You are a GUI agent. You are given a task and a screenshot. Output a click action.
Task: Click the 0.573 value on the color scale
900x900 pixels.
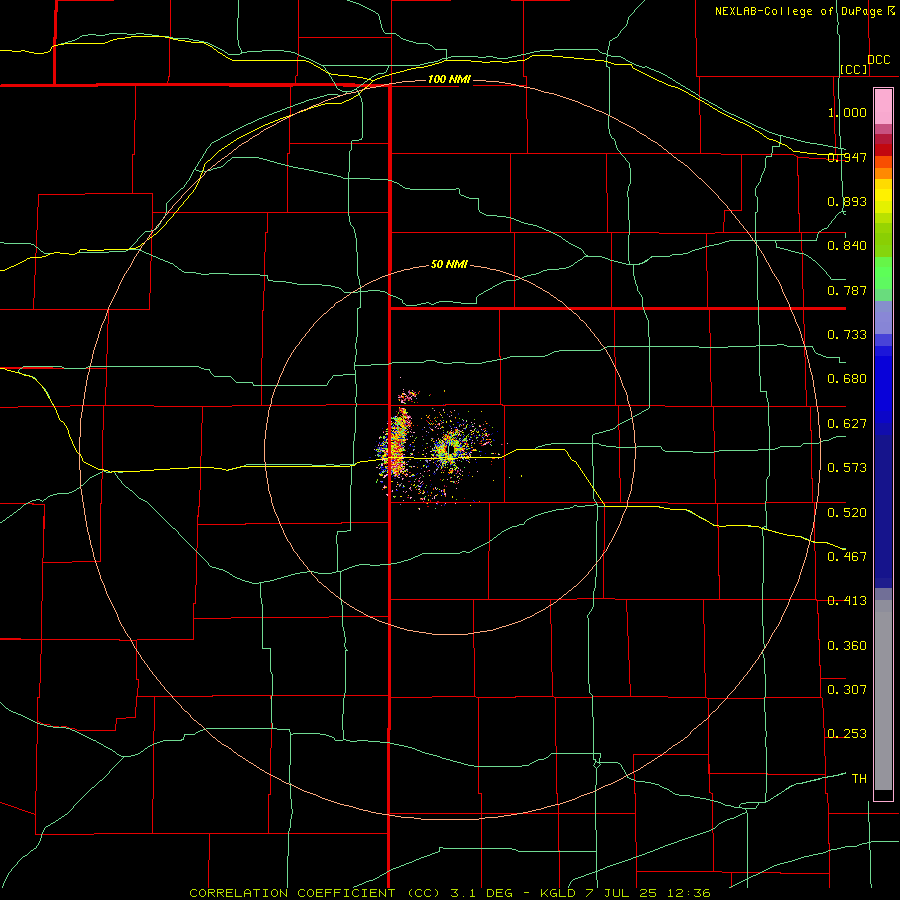pyautogui.click(x=847, y=468)
